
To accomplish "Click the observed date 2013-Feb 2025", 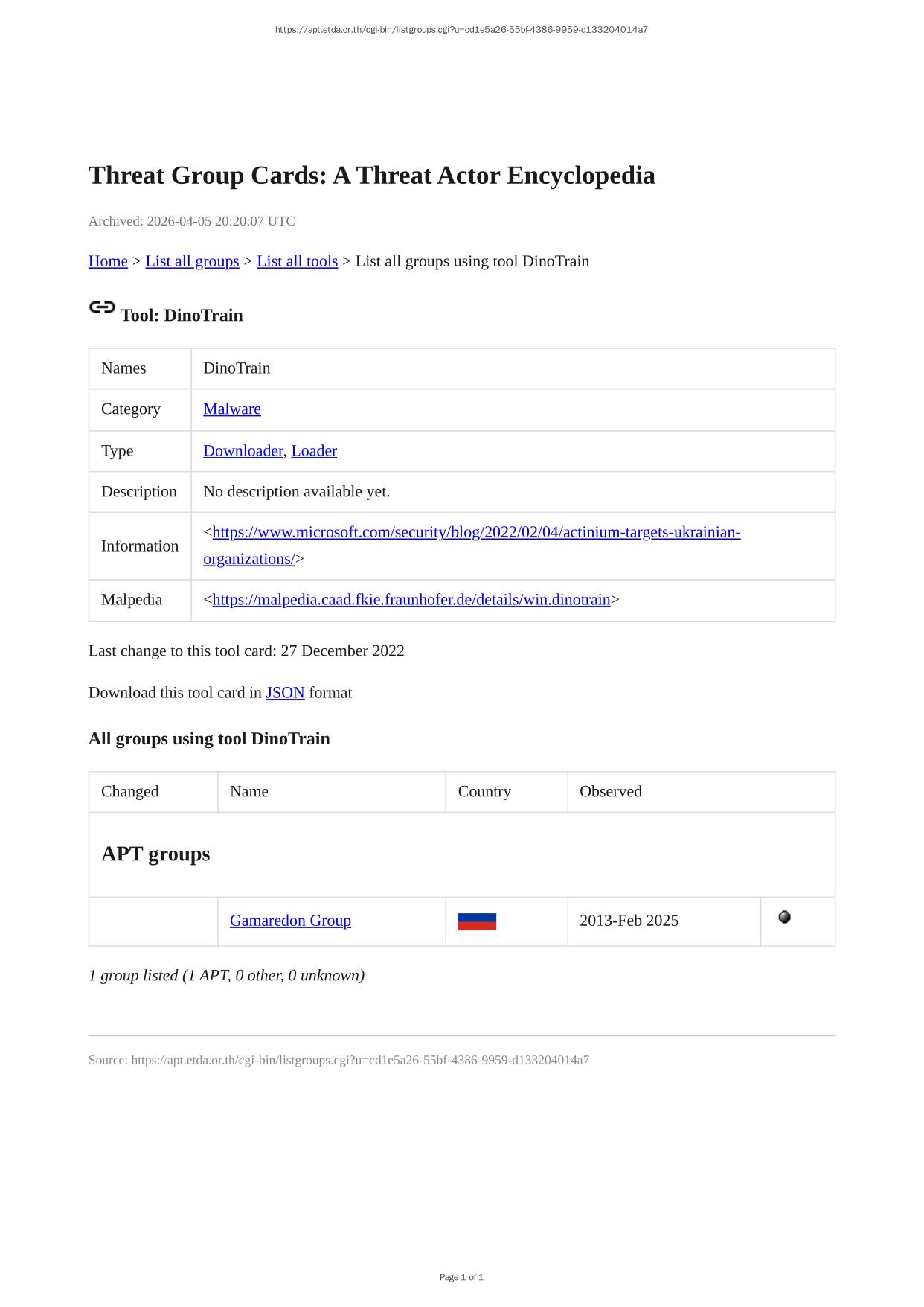I will tap(629, 921).
